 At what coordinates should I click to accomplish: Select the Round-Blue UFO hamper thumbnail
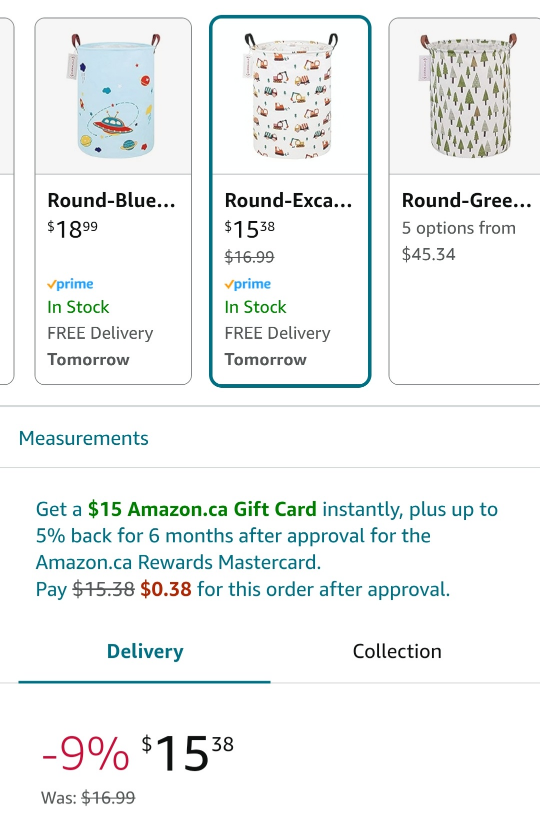pyautogui.click(x=113, y=96)
